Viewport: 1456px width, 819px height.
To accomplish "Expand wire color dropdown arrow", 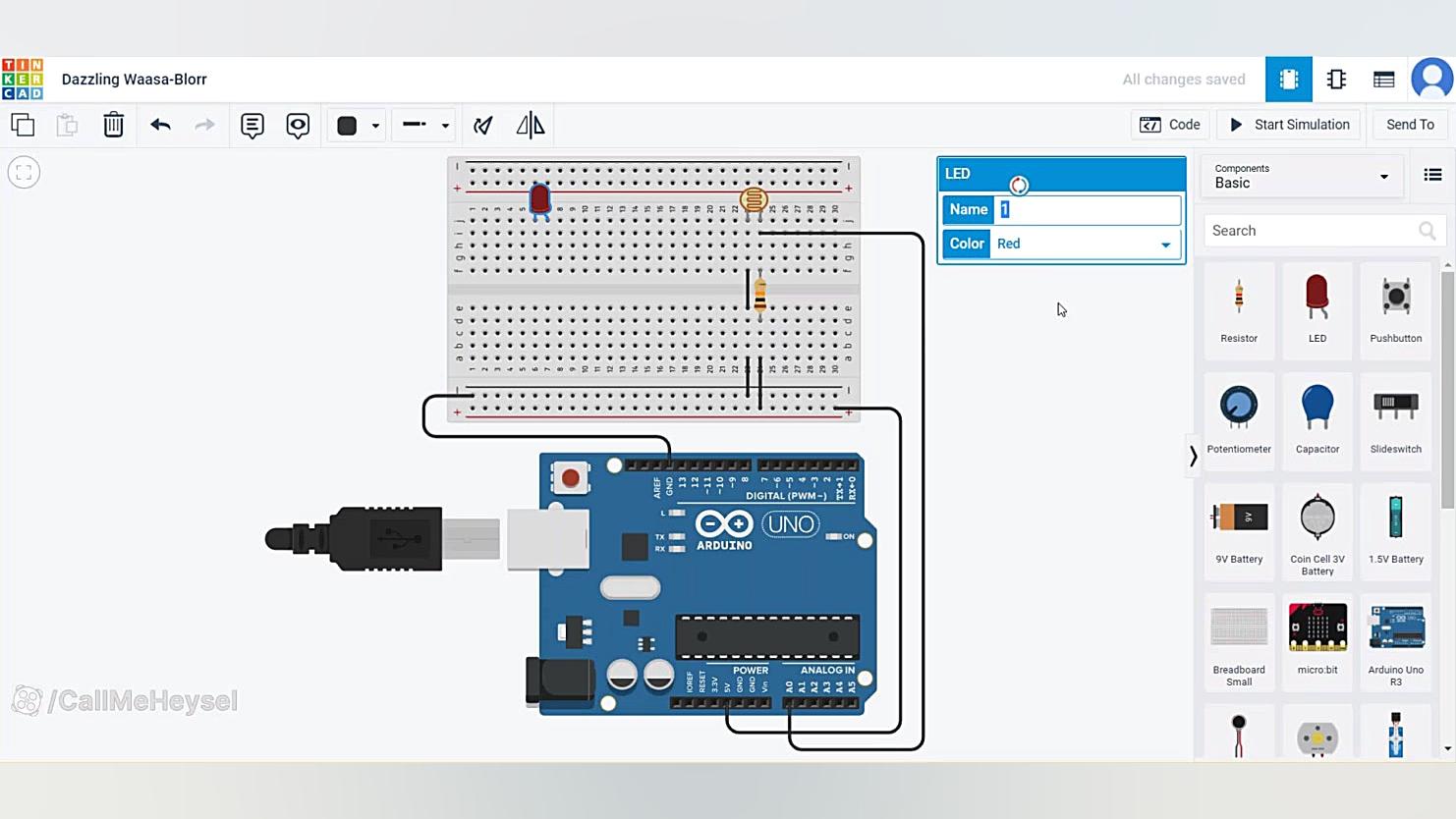I will (375, 126).
